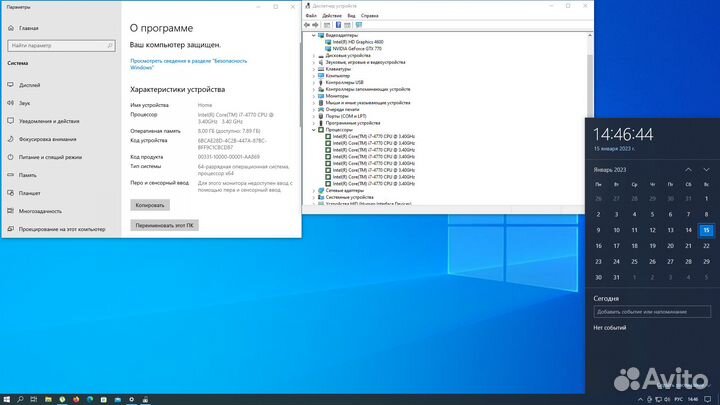The height and width of the screenshot is (405, 720).
Task: Click the help icon in Device Manager toolbar
Action: (x=339, y=24)
